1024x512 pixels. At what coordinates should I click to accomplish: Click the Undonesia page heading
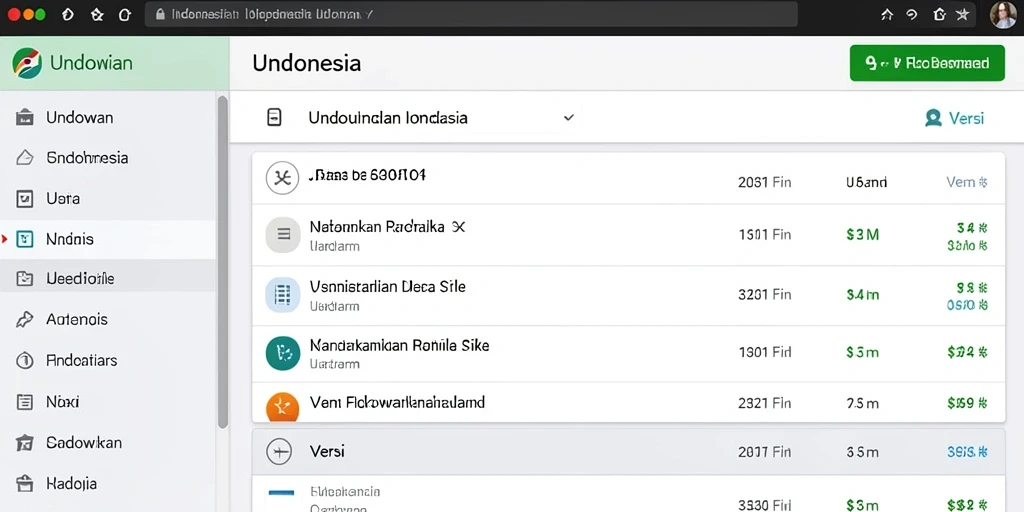306,63
